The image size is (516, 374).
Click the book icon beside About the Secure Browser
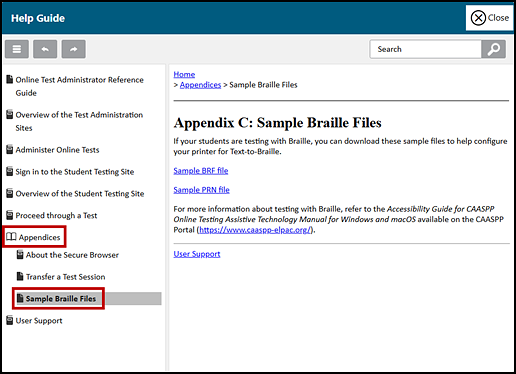point(20,254)
